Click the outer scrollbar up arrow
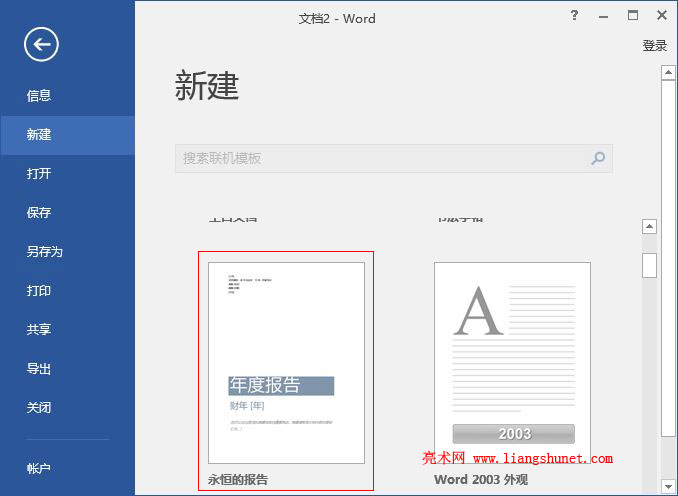Image resolution: width=678 pixels, height=496 pixels. (668, 73)
